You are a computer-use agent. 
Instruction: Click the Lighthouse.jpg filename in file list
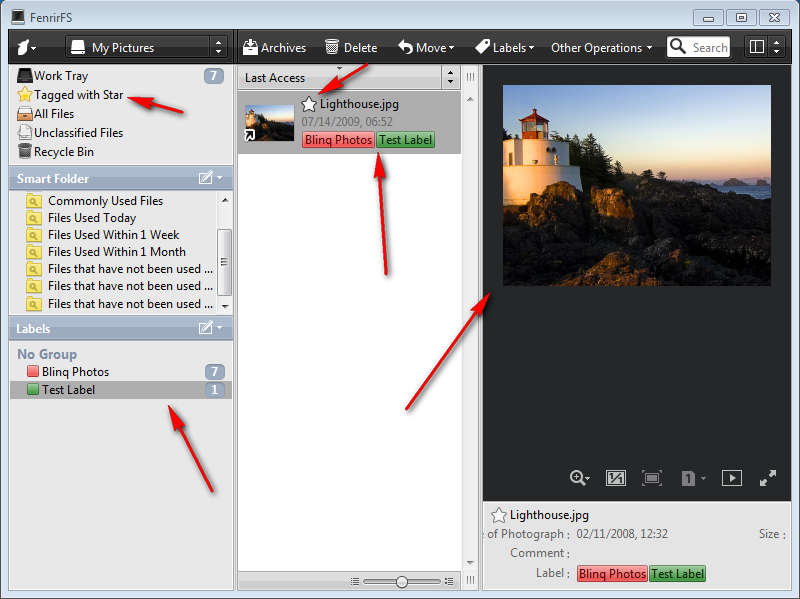pos(359,104)
